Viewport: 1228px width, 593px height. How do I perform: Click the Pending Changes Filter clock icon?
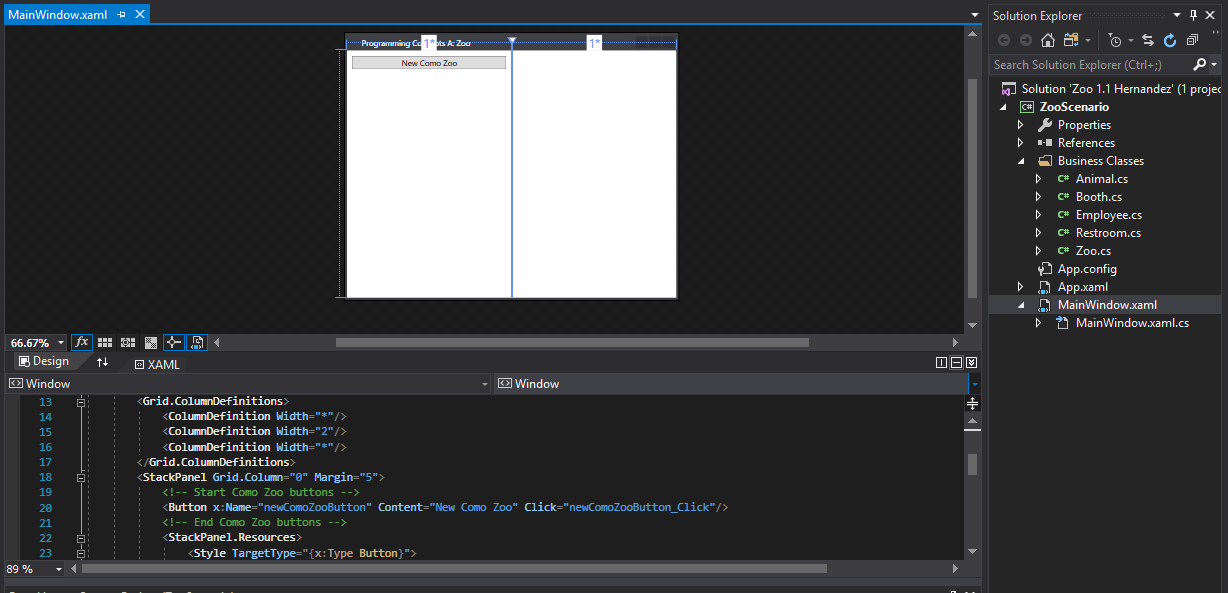[x=1115, y=40]
